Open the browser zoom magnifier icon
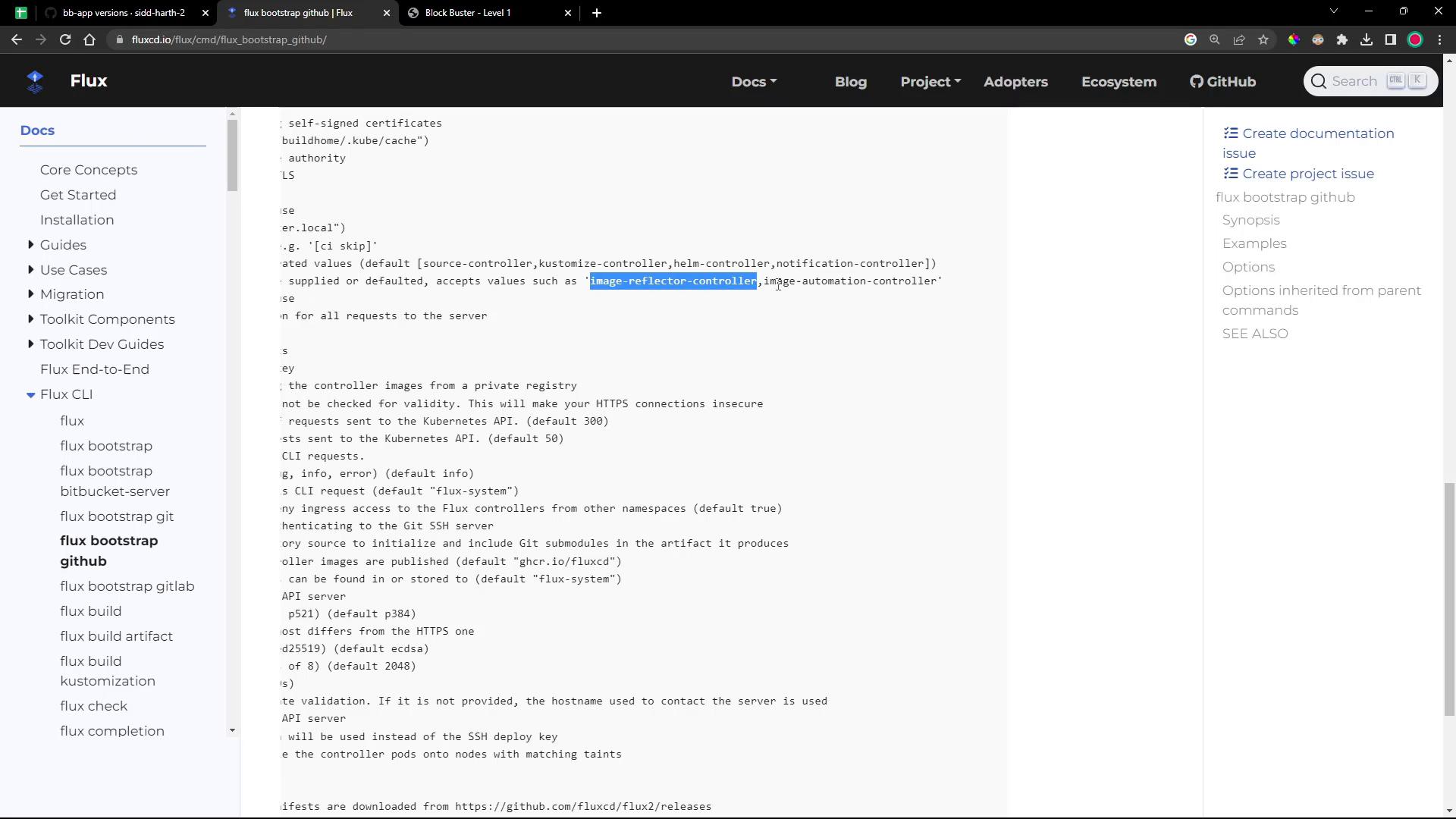The image size is (1456, 819). [1215, 39]
